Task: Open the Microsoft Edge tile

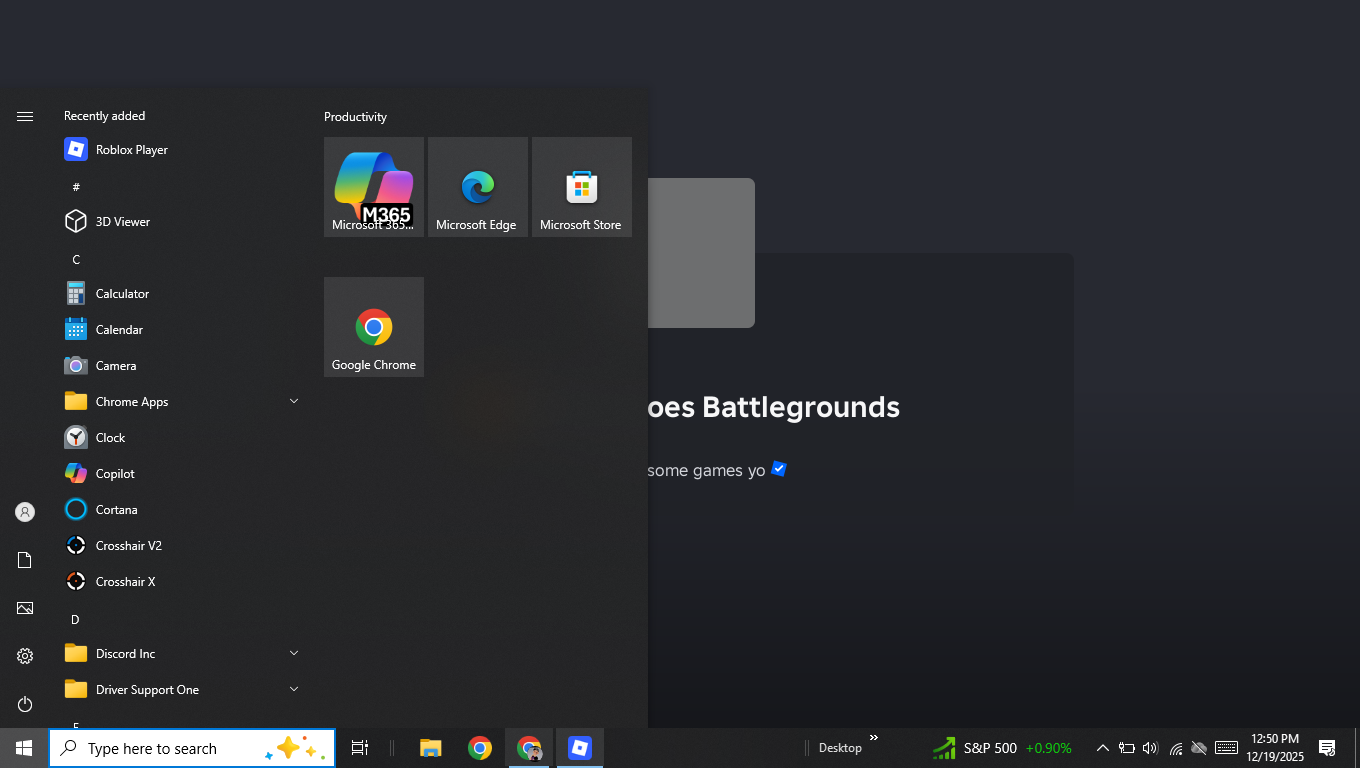Action: click(478, 187)
